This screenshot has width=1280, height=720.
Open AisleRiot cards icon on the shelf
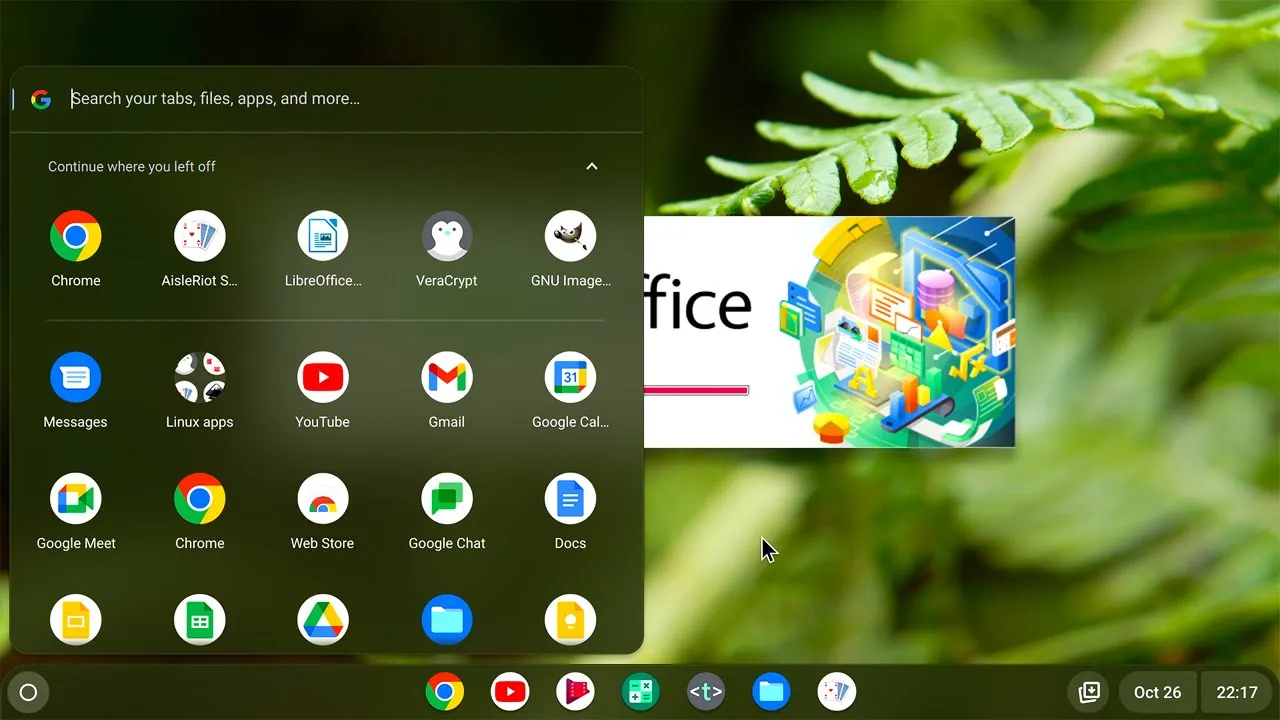coord(837,692)
